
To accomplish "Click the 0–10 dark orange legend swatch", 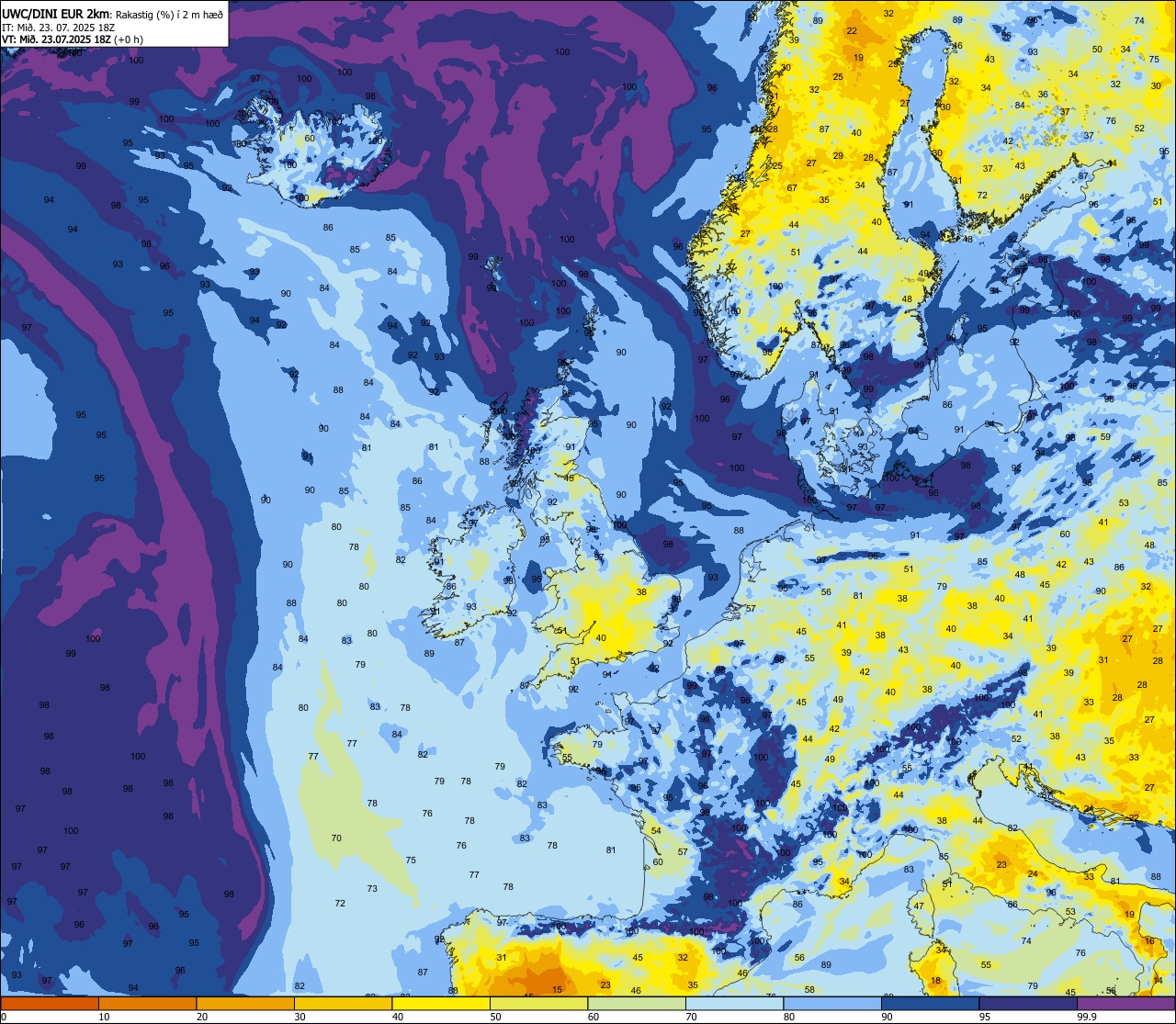I will click(x=50, y=1003).
